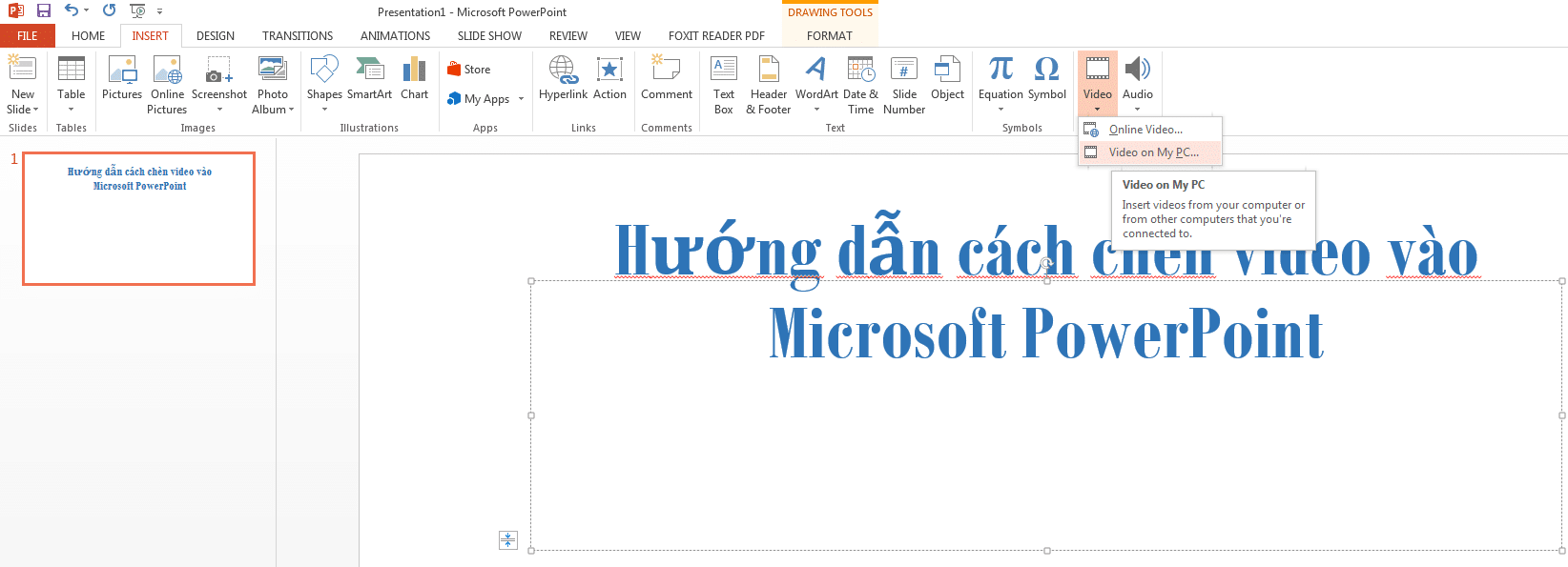Switch to the SLIDE SHOW tab
Screen dimensions: 1568x567
489,36
